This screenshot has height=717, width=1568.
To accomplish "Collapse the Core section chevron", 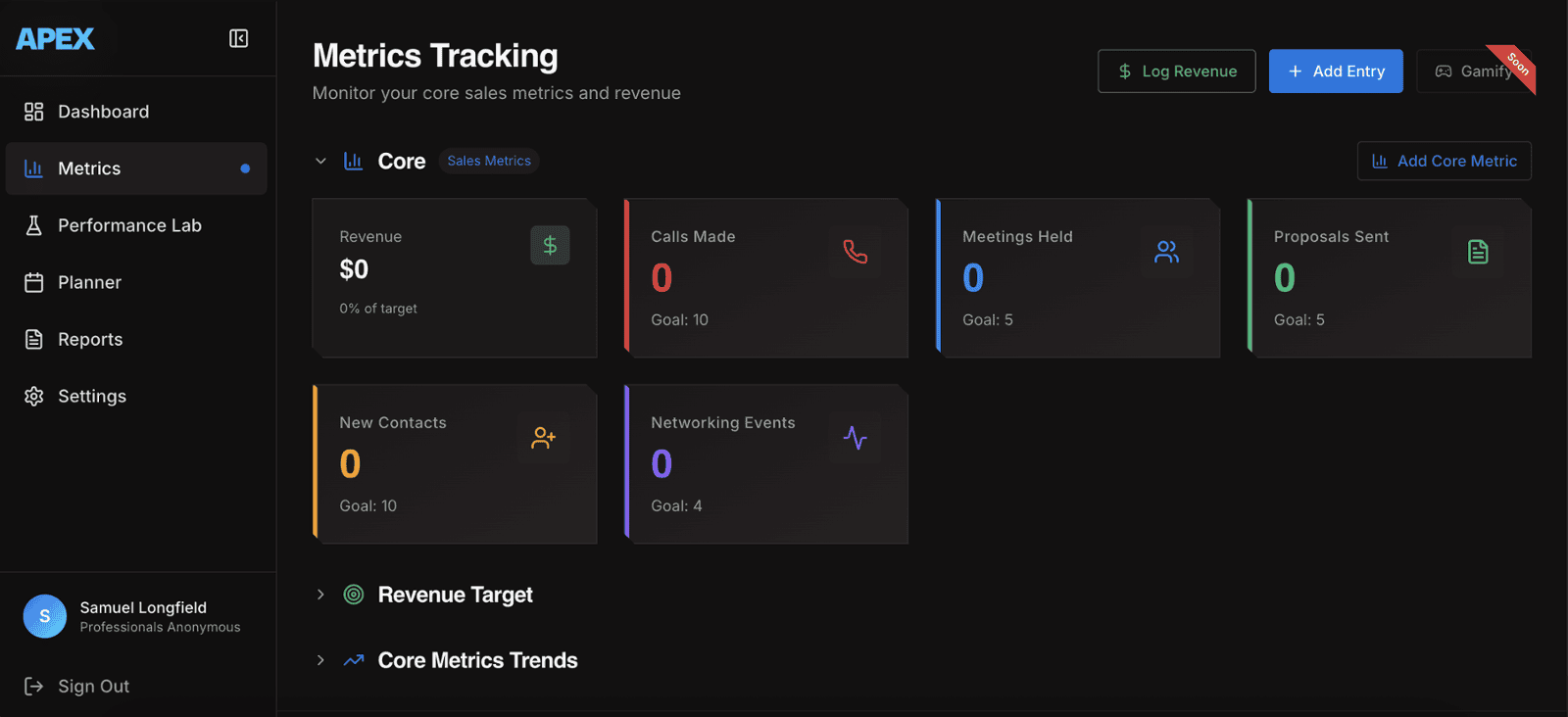I will pyautogui.click(x=320, y=161).
